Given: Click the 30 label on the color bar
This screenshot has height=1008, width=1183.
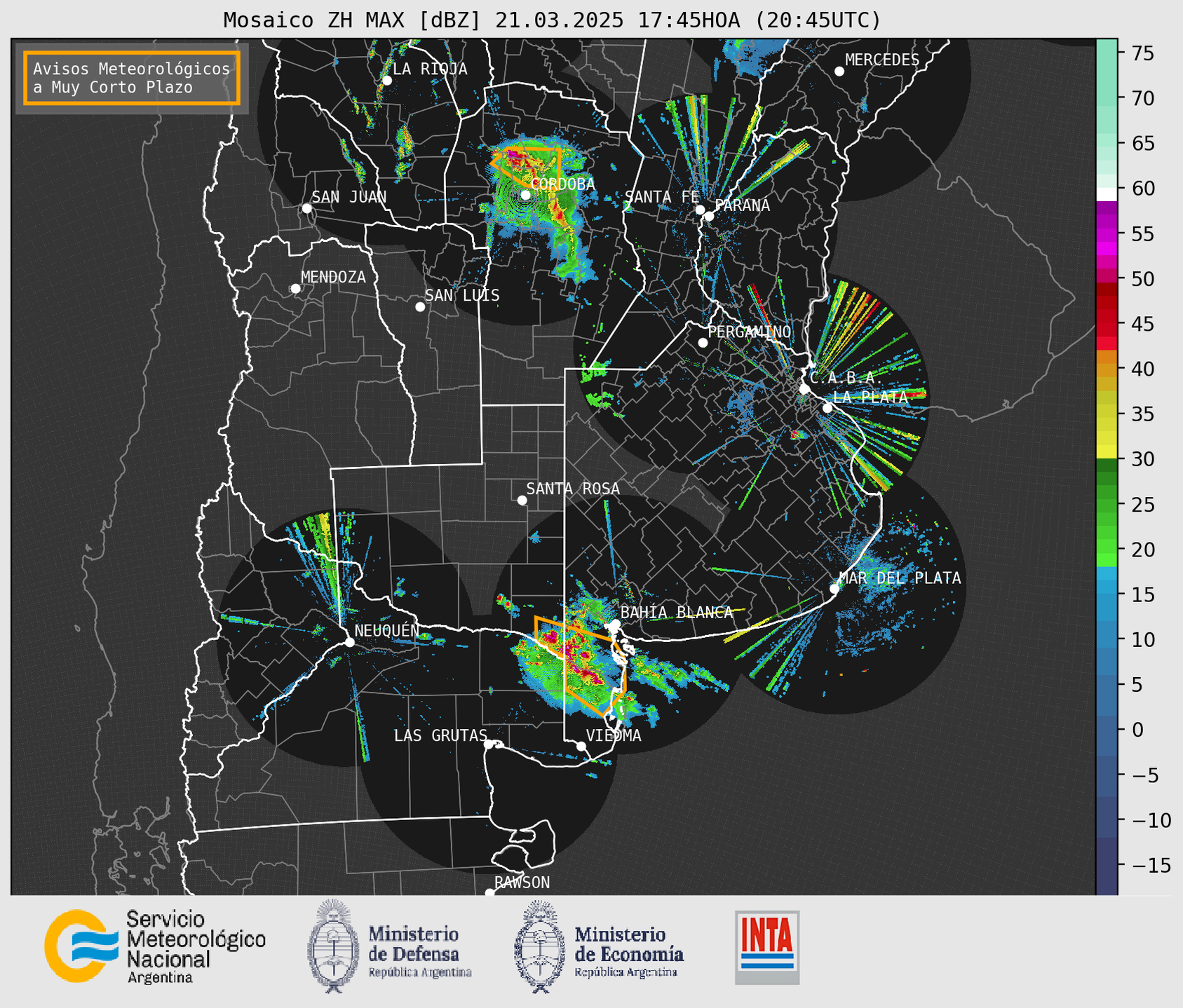Looking at the screenshot, I should pos(1143,459).
